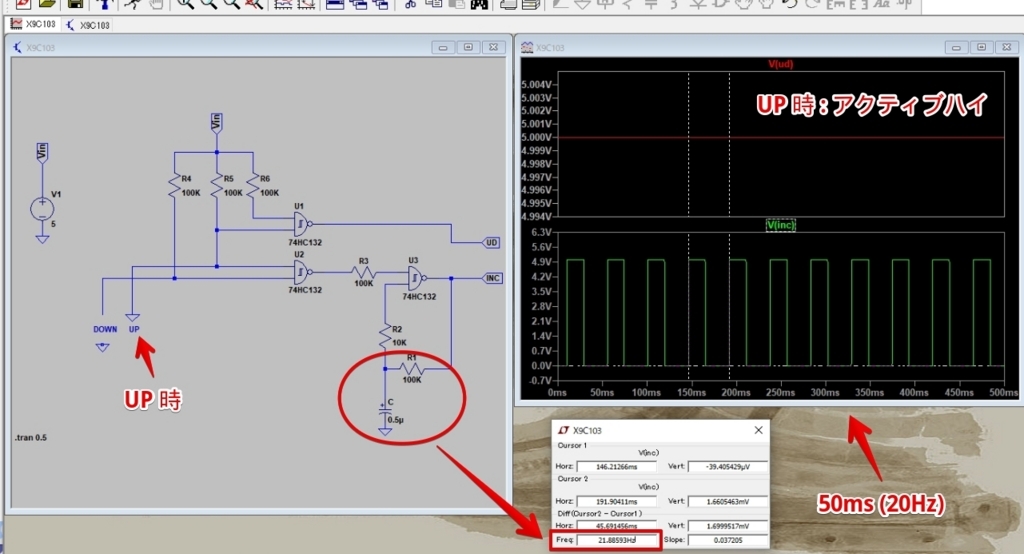Viewport: 1024px width, 554px height.
Task: Pick the .op SPICE directive icon
Action: pyautogui.click(x=904, y=3)
